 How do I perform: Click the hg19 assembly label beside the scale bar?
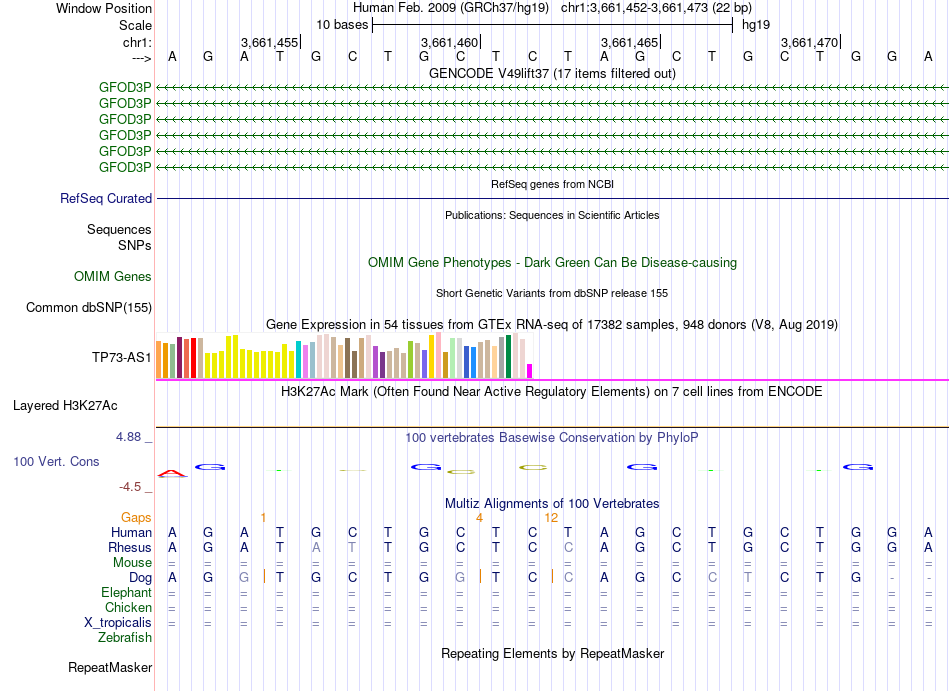click(x=756, y=25)
